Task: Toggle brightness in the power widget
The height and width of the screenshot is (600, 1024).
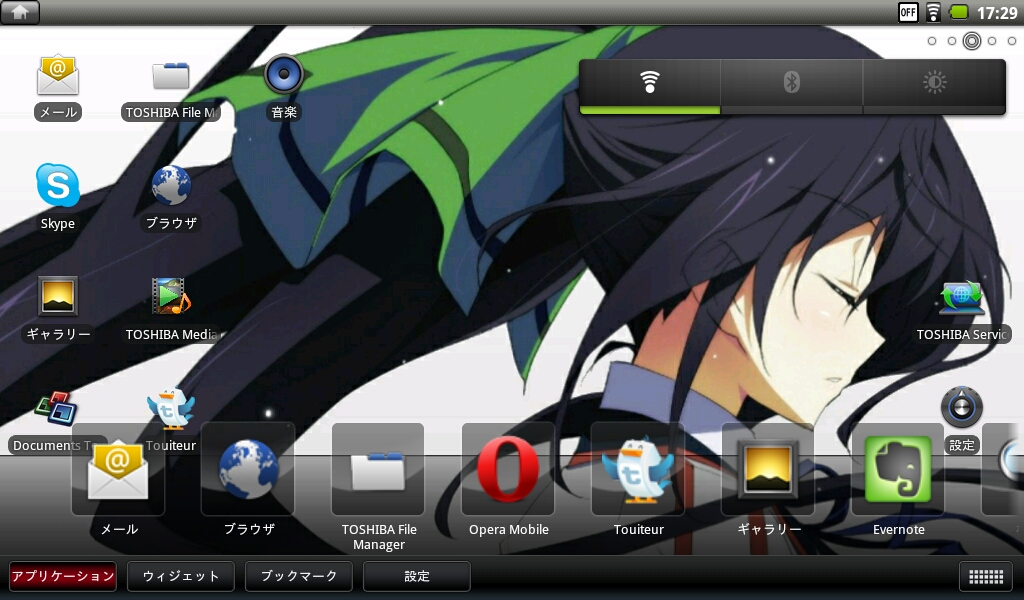Action: [x=935, y=86]
